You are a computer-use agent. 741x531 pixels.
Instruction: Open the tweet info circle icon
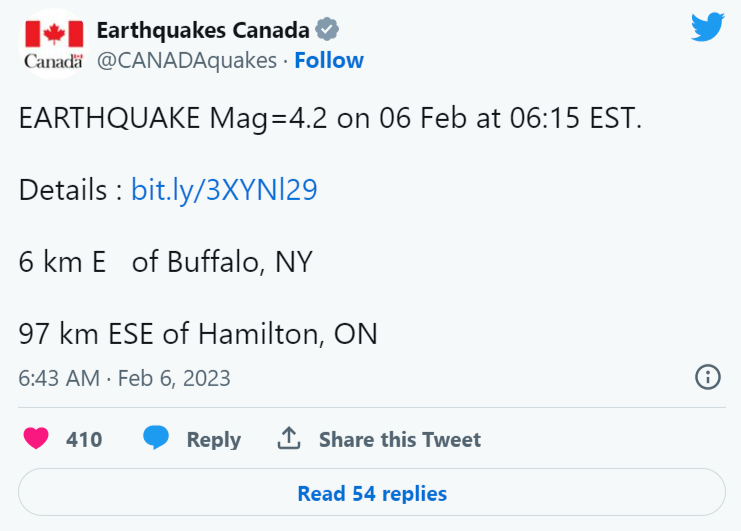[707, 377]
